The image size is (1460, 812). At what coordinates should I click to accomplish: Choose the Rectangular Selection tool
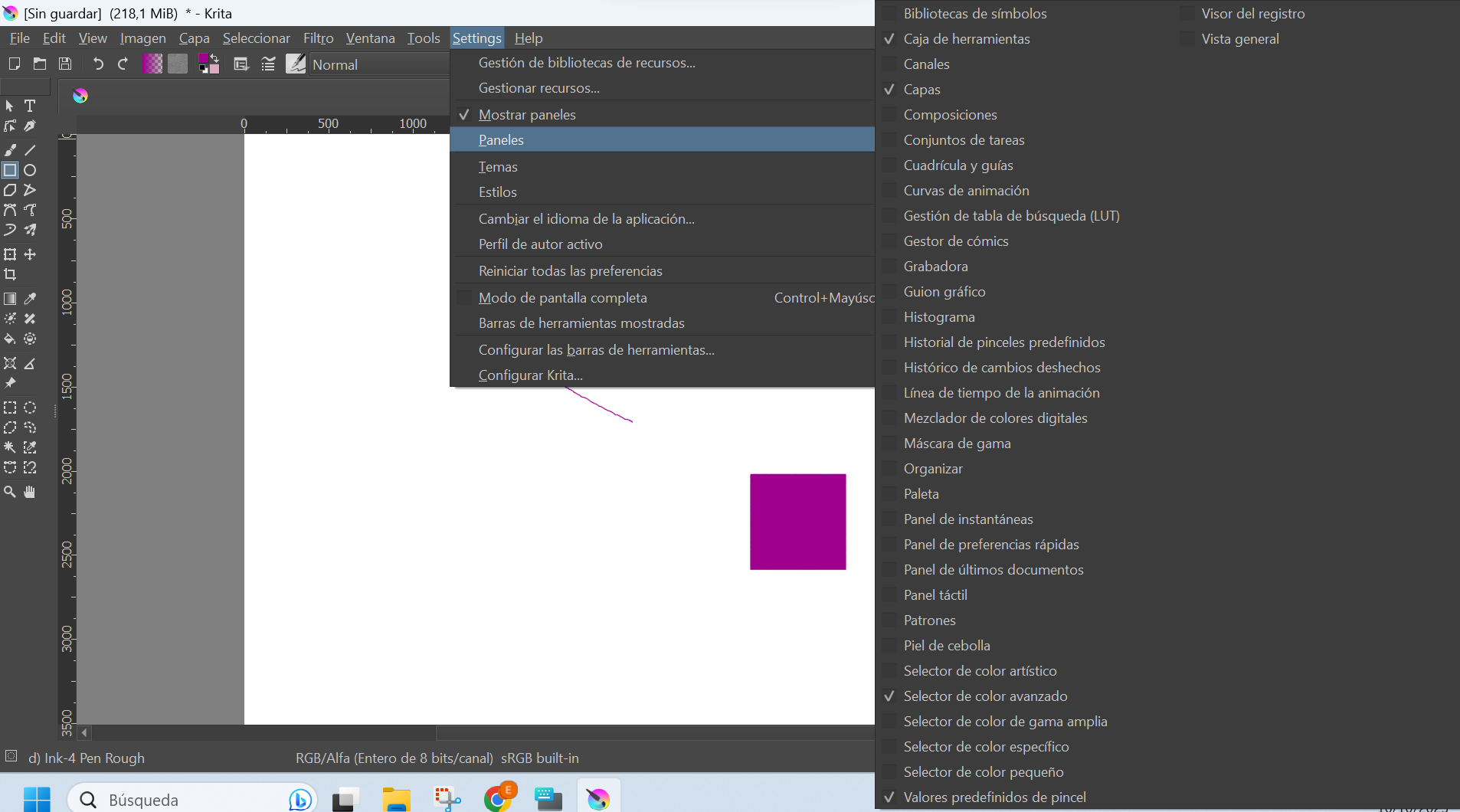[x=10, y=408]
